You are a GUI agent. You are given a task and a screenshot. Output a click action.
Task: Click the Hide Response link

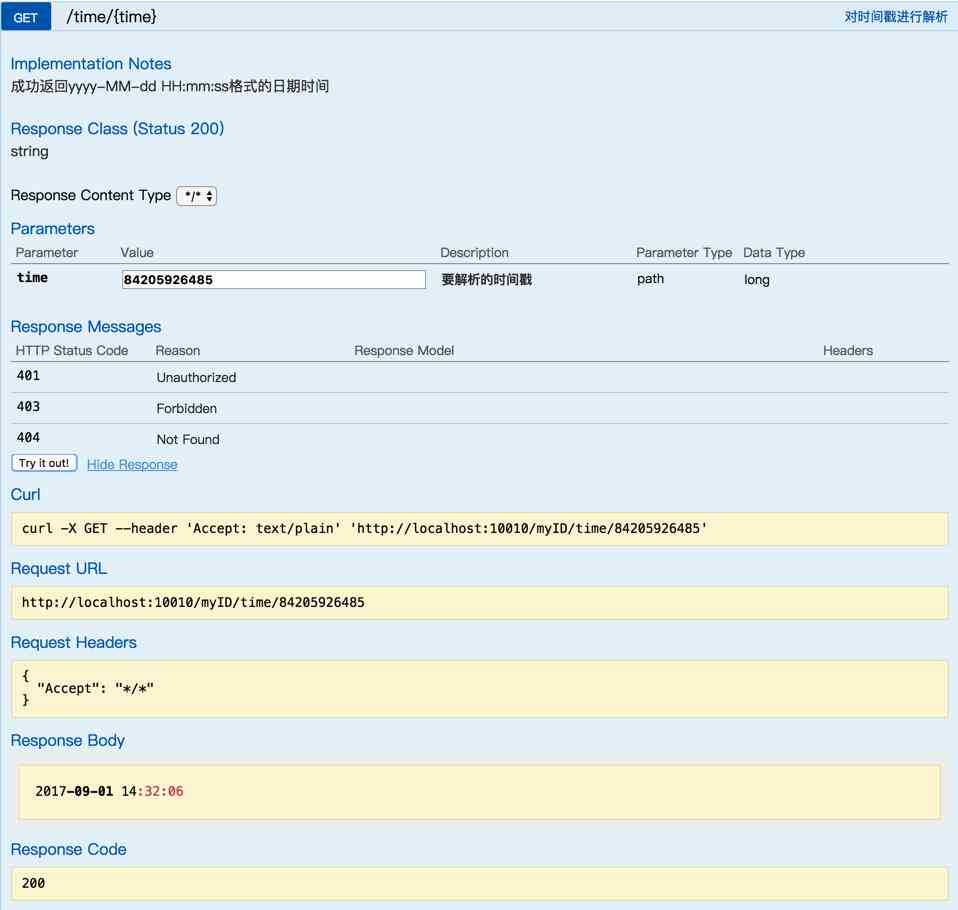(132, 464)
